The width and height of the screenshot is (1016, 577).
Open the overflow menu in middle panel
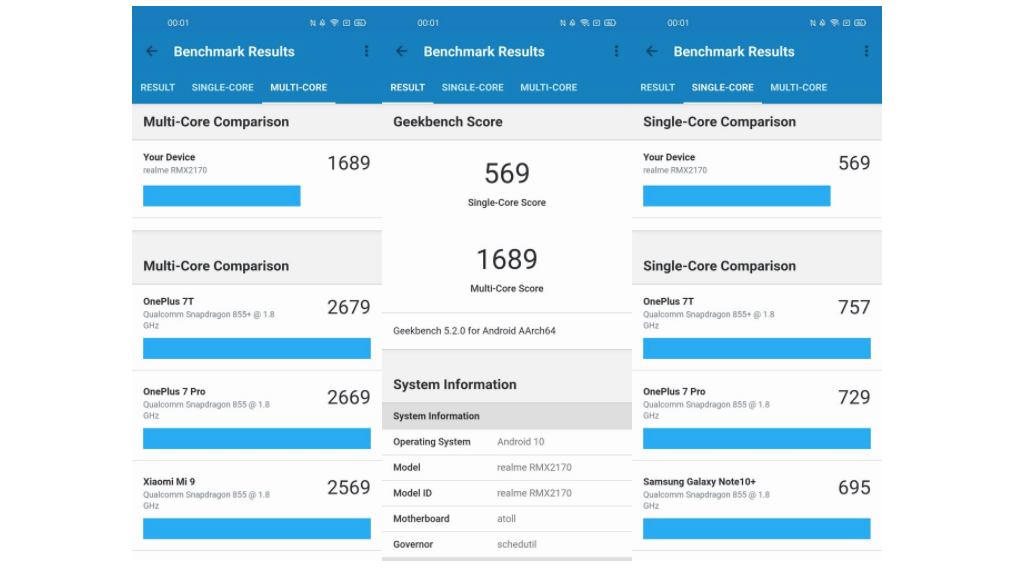click(x=616, y=52)
